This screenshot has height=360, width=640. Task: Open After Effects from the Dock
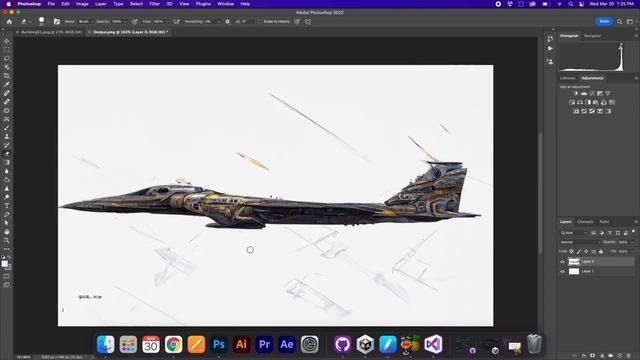coord(287,344)
